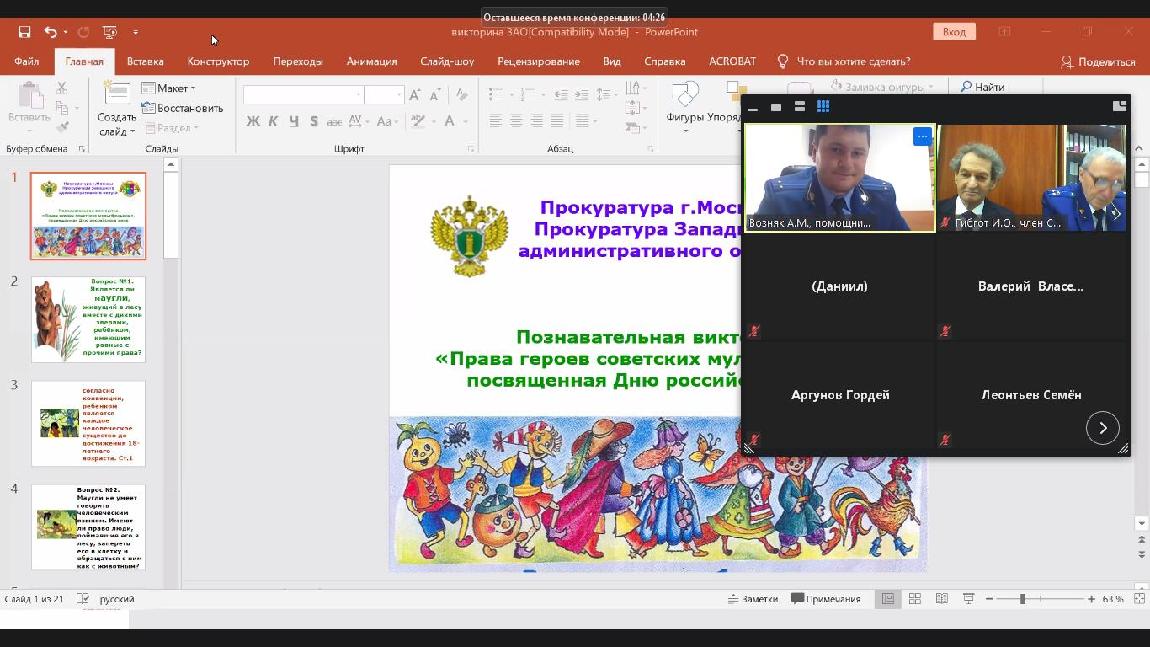Toggle italic (К) formatting
Image resolution: width=1150 pixels, height=647 pixels.
[x=273, y=121]
